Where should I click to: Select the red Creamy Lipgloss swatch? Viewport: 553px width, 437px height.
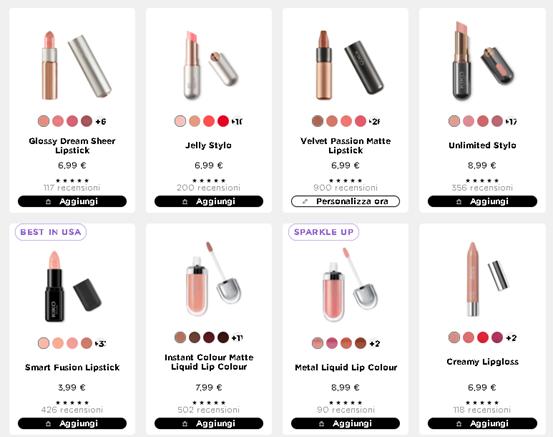pyautogui.click(x=482, y=338)
